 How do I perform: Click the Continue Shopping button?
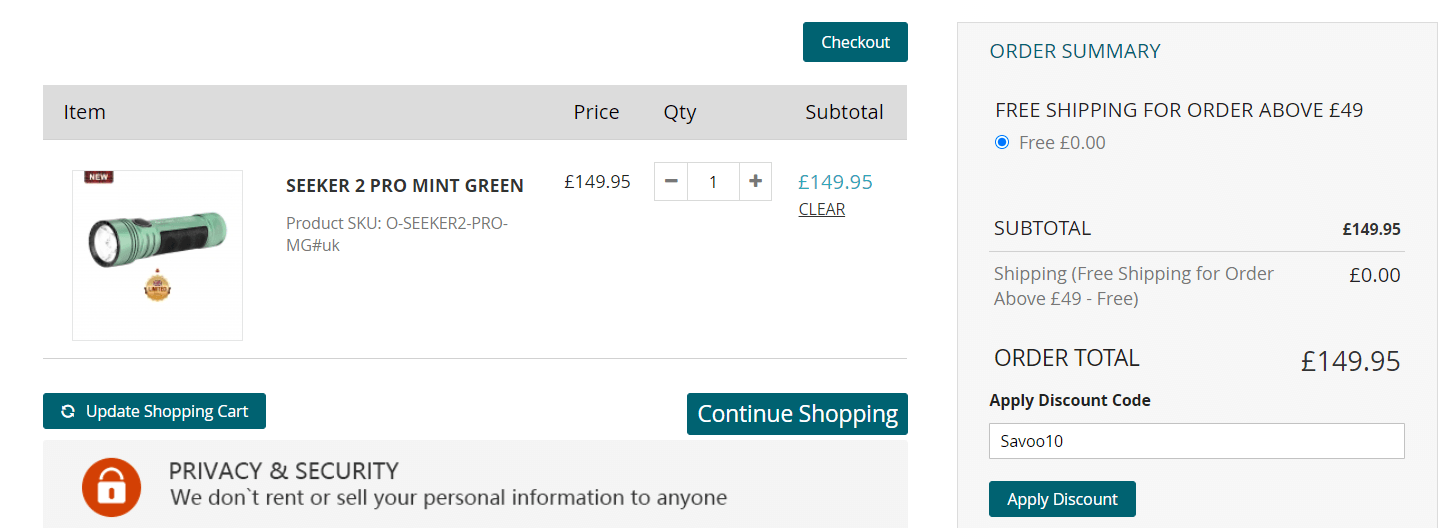pyautogui.click(x=797, y=414)
